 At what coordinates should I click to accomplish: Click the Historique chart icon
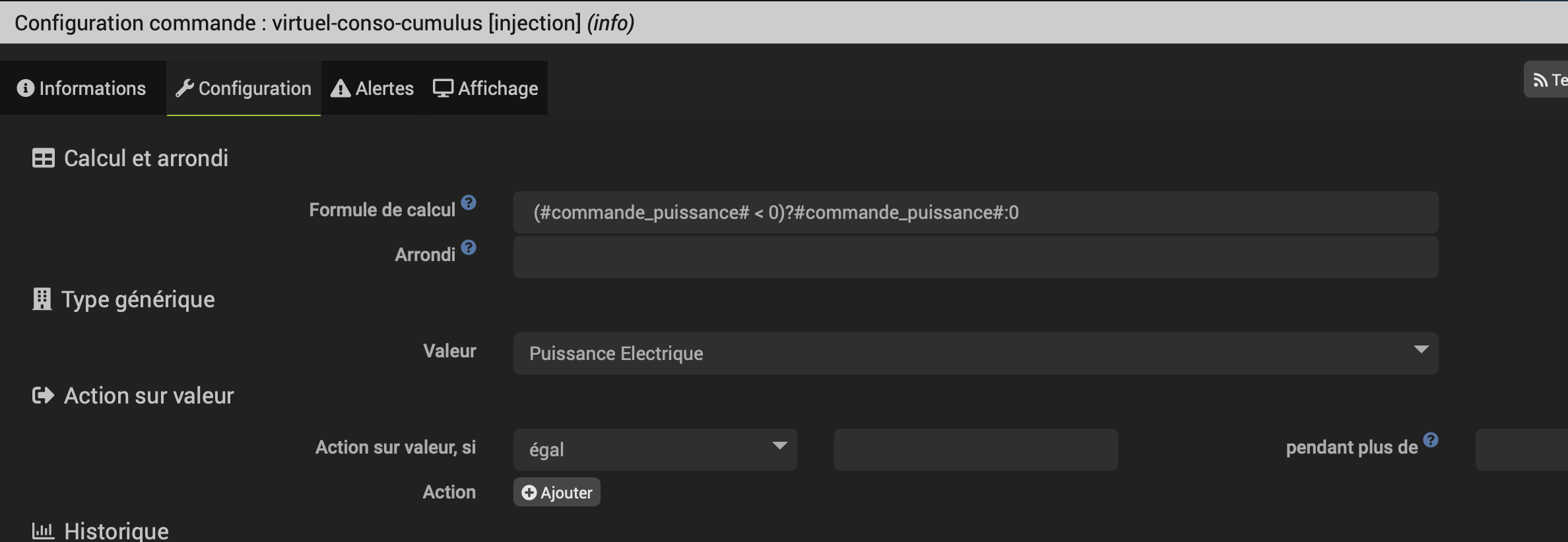pos(43,531)
